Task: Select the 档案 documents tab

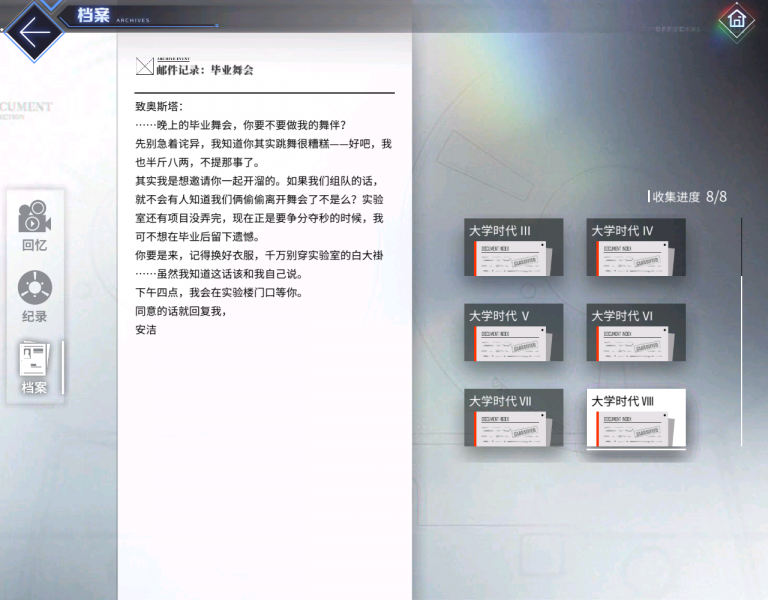Action: pos(34,368)
